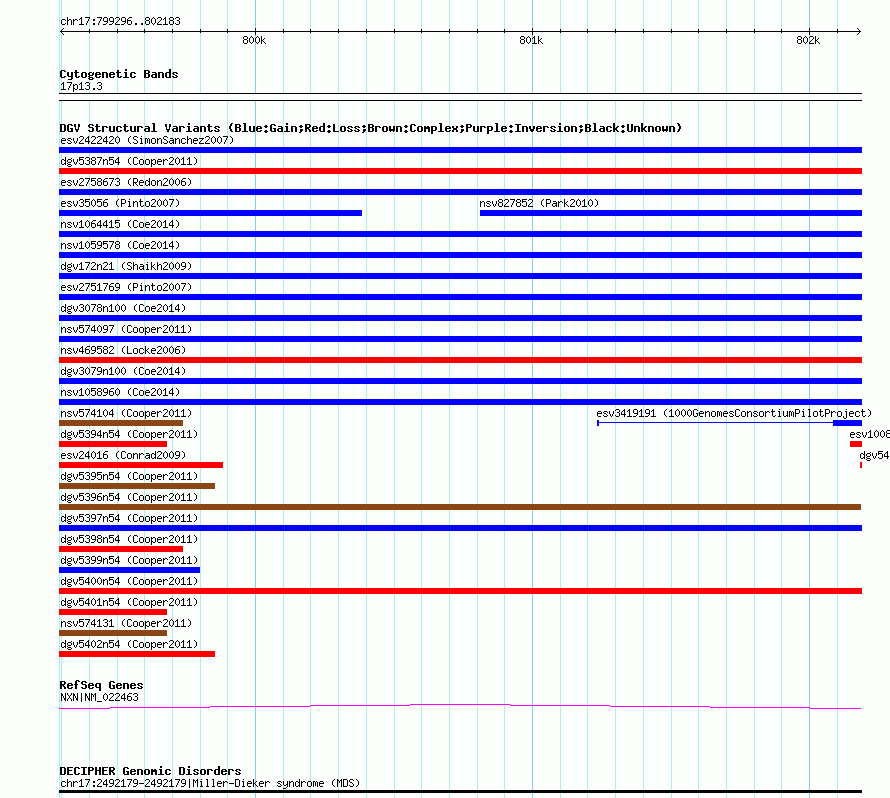
Task: Open dgv5395n54 (Cooper2011) label
Action: [129, 476]
